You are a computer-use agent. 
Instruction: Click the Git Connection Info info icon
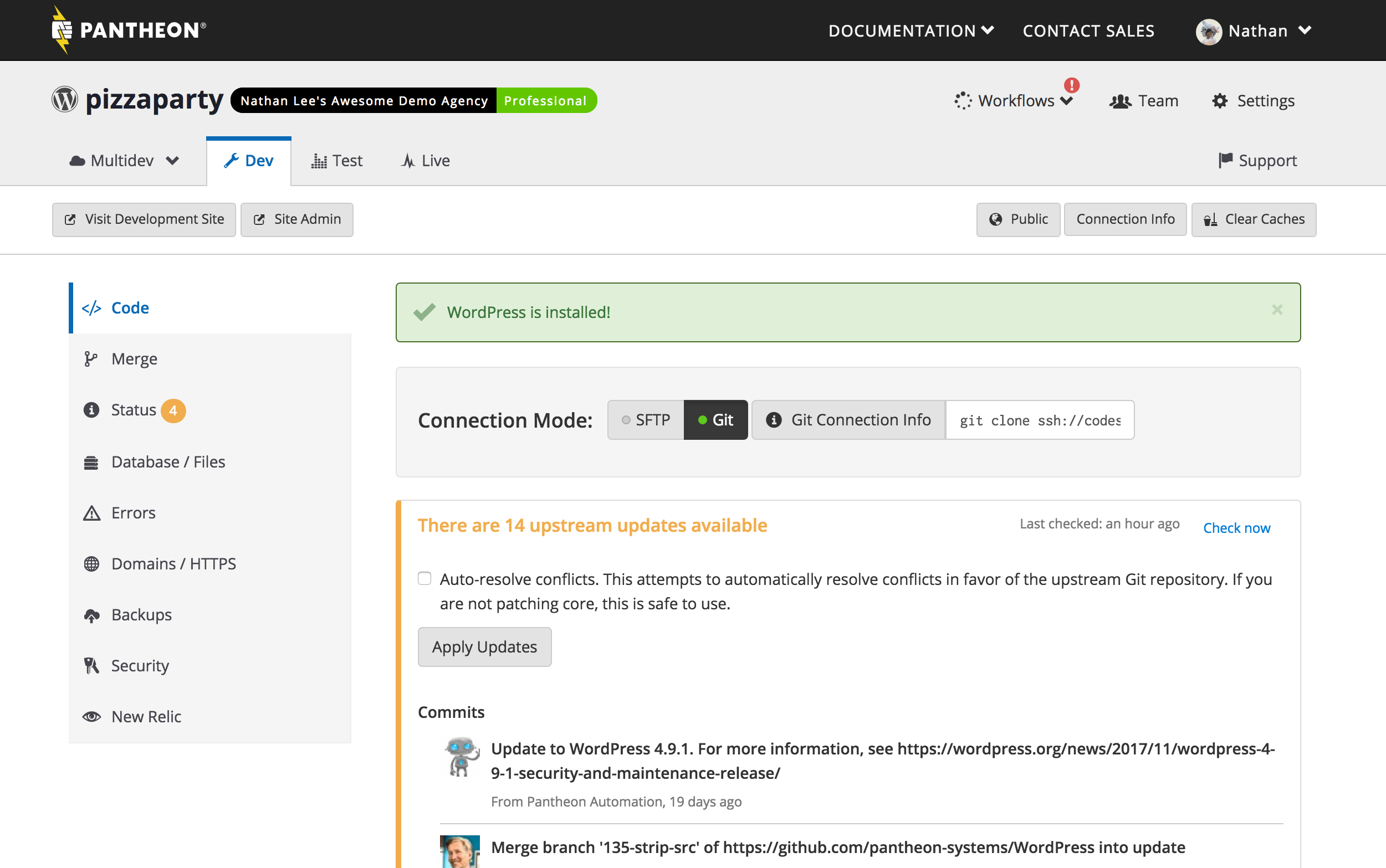[774, 420]
